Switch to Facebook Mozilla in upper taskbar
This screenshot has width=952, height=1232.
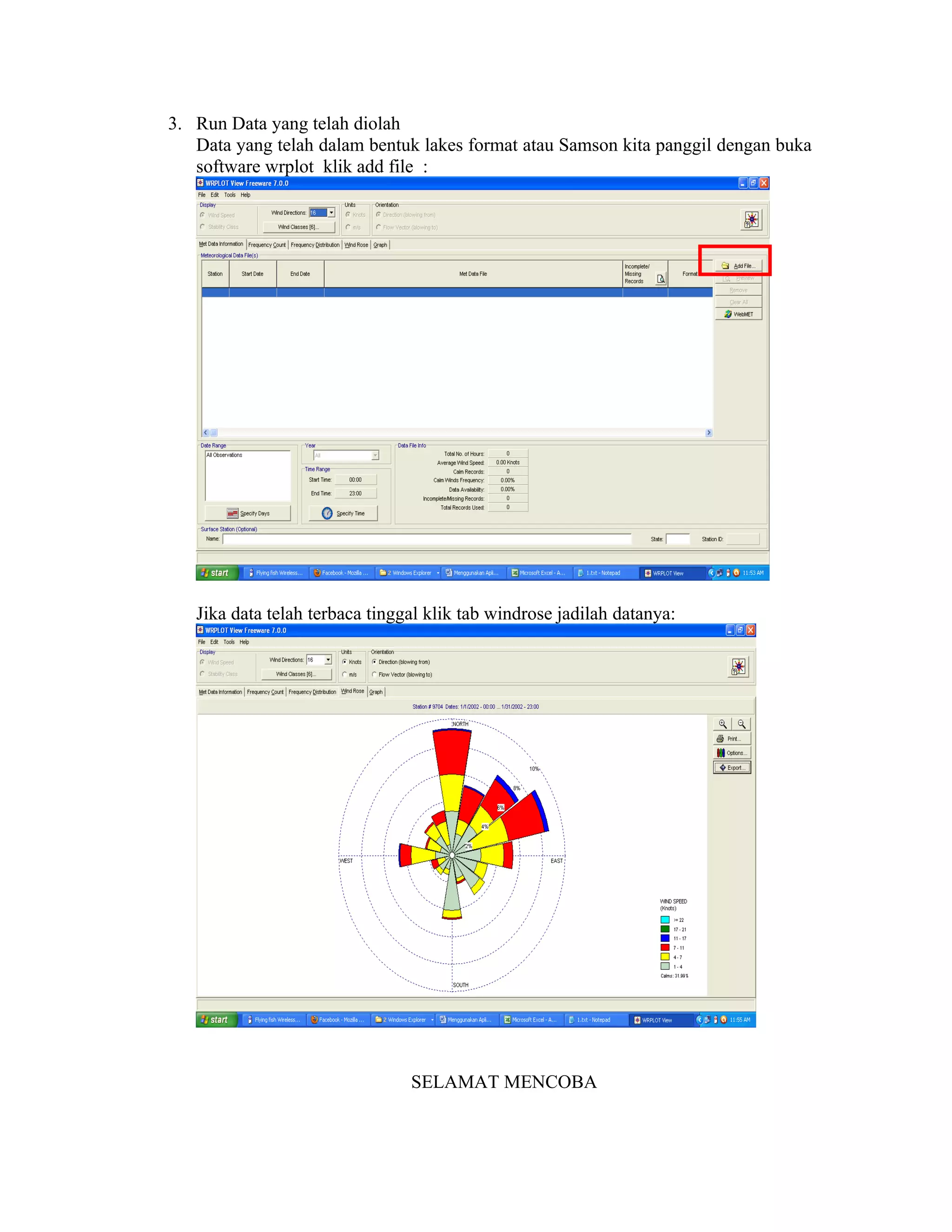(x=341, y=573)
